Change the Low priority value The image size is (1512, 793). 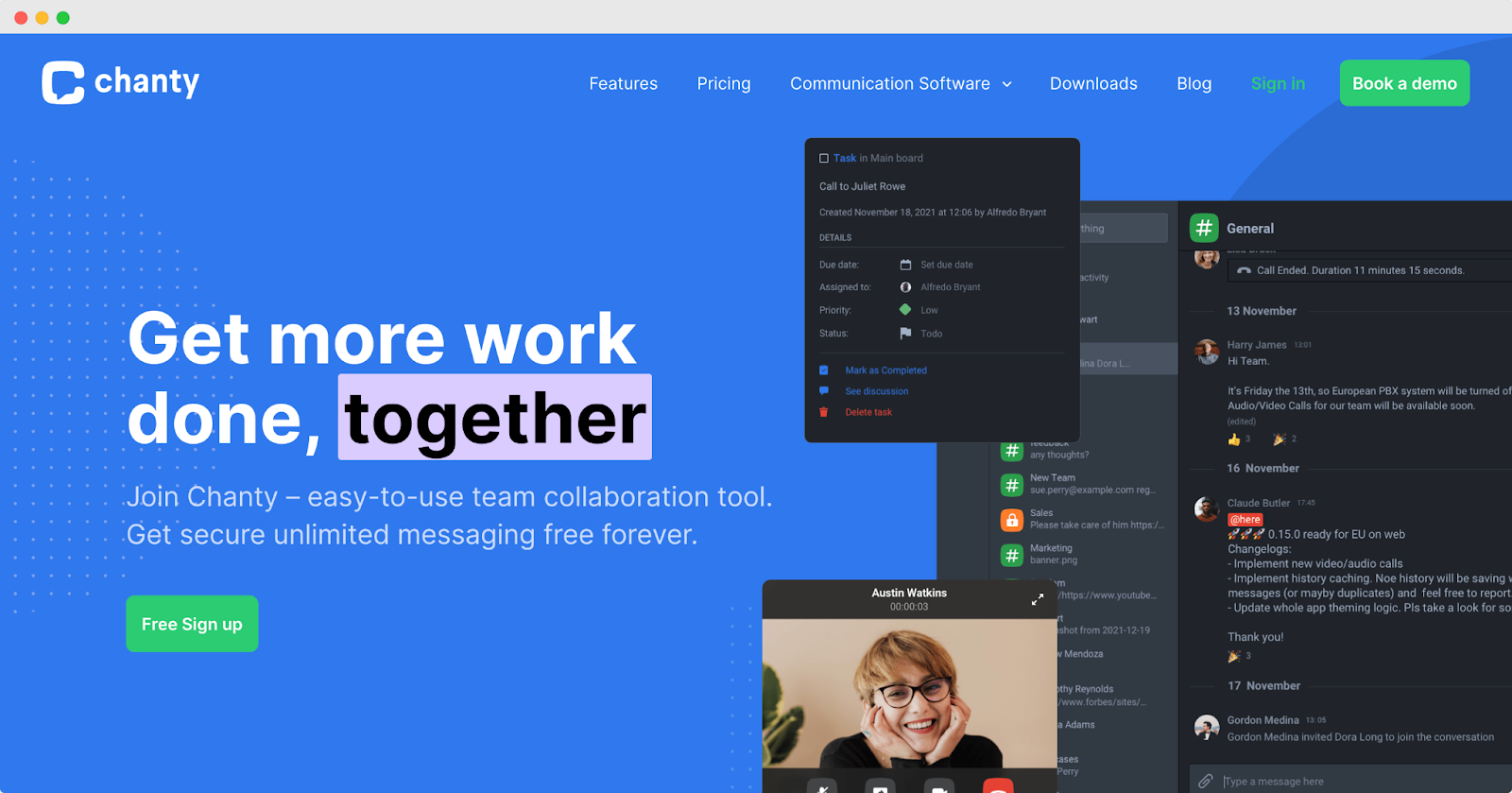pyautogui.click(x=930, y=310)
